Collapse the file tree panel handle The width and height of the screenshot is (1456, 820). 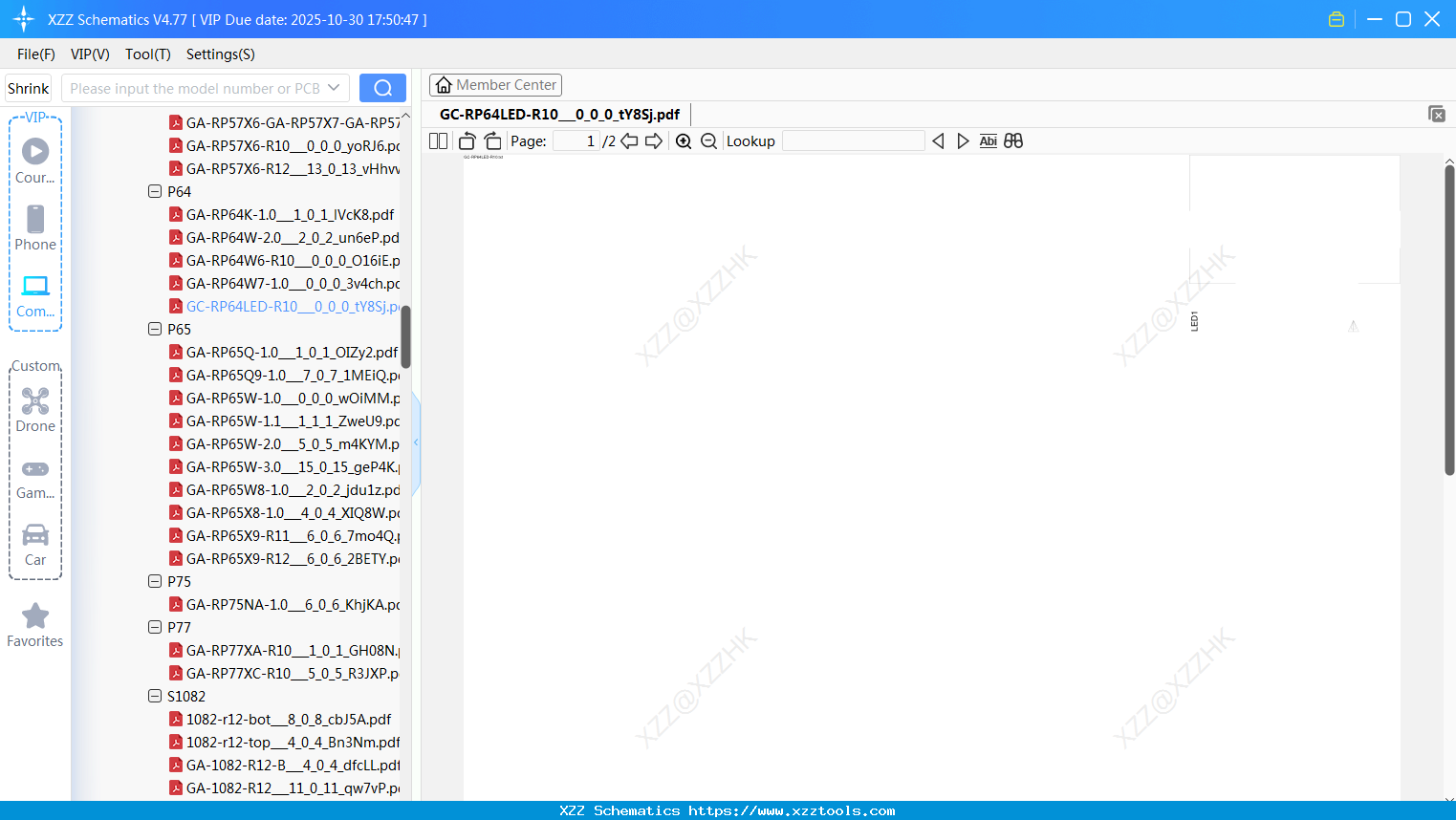tap(416, 442)
